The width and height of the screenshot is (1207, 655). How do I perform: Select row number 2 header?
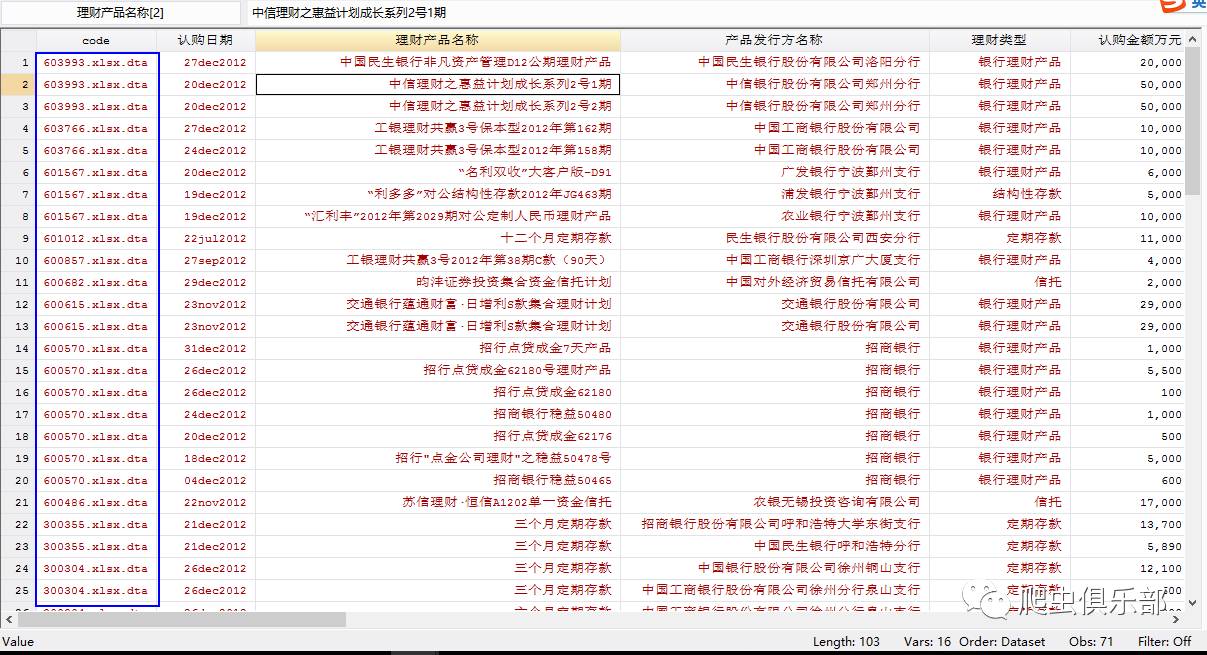18,84
